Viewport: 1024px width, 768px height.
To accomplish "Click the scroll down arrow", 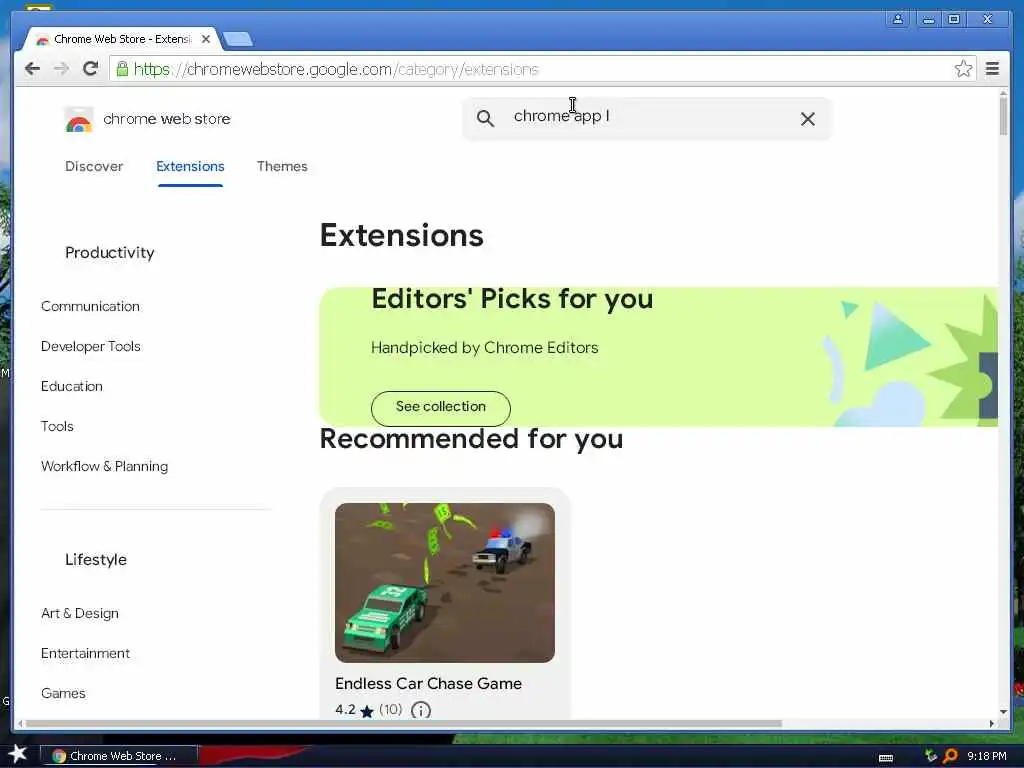I will click(1003, 712).
